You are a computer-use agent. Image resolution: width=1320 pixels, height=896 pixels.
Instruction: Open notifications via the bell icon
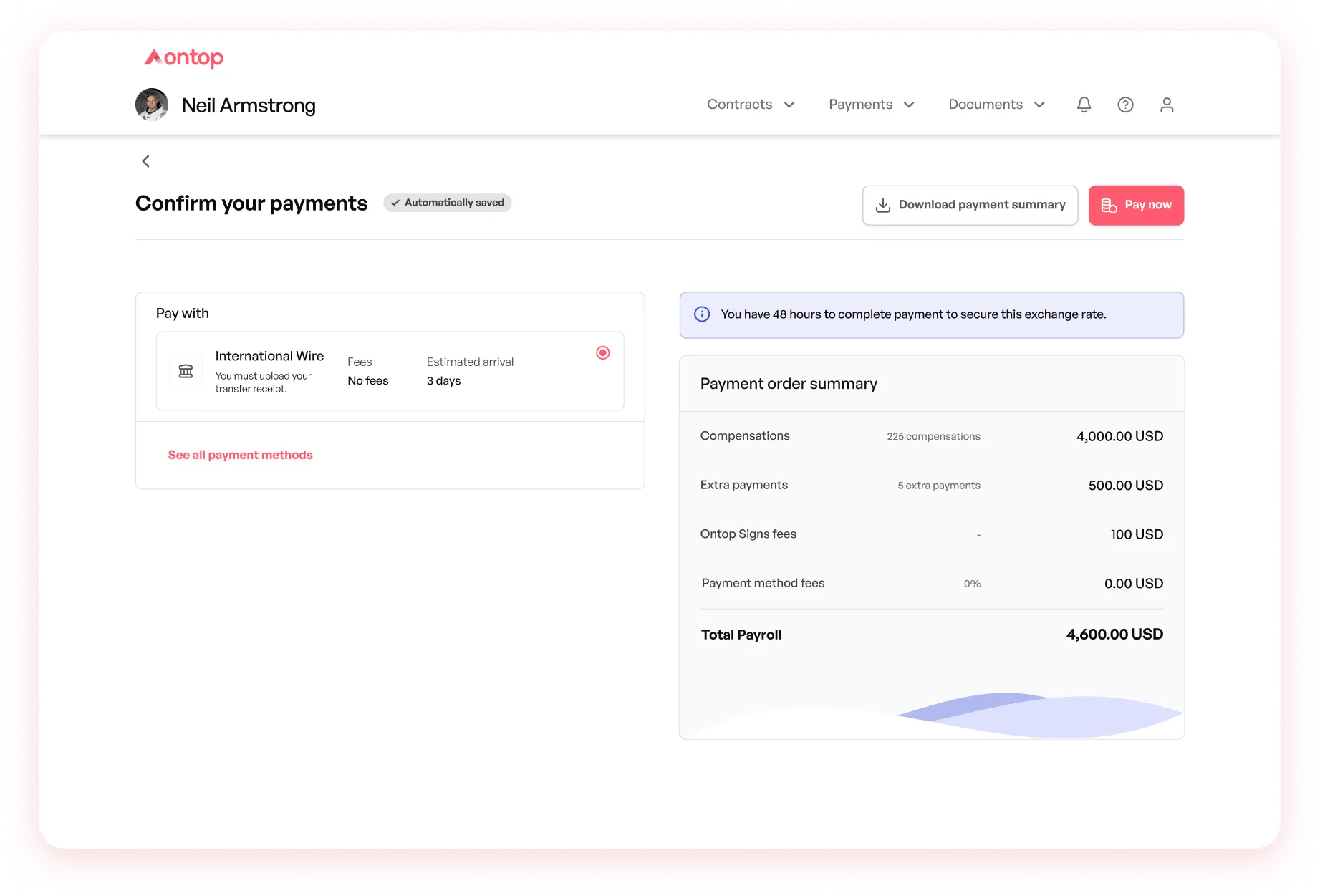click(x=1084, y=105)
